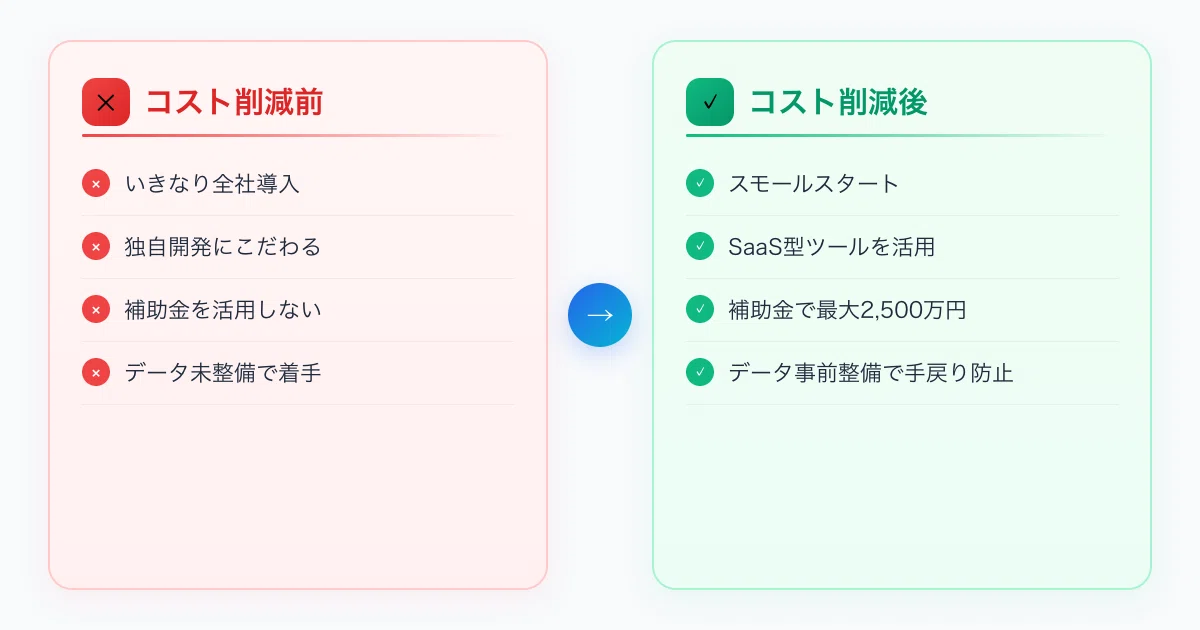Click the green check next to SaaS型ツールを活用
Image resolution: width=1200 pixels, height=630 pixels.
tap(700, 247)
